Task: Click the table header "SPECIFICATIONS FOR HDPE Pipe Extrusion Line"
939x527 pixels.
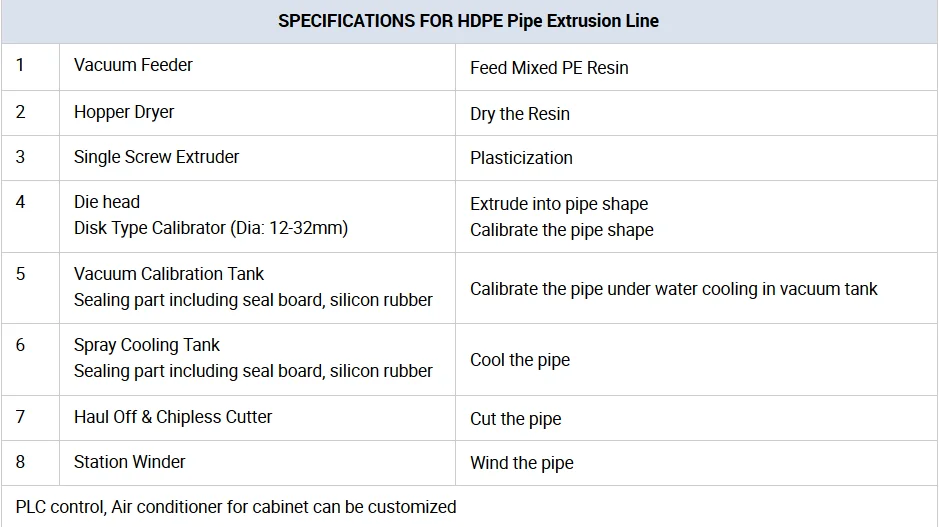Action: tap(468, 21)
